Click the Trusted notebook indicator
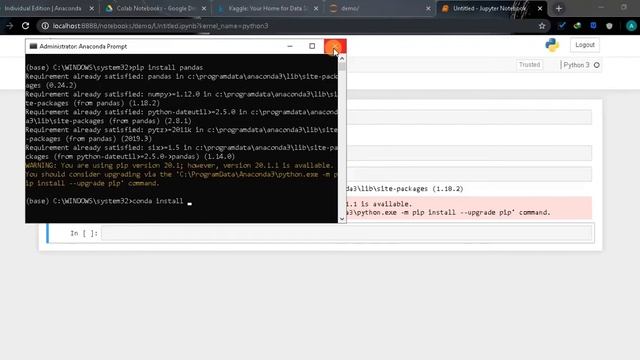 (x=529, y=64)
